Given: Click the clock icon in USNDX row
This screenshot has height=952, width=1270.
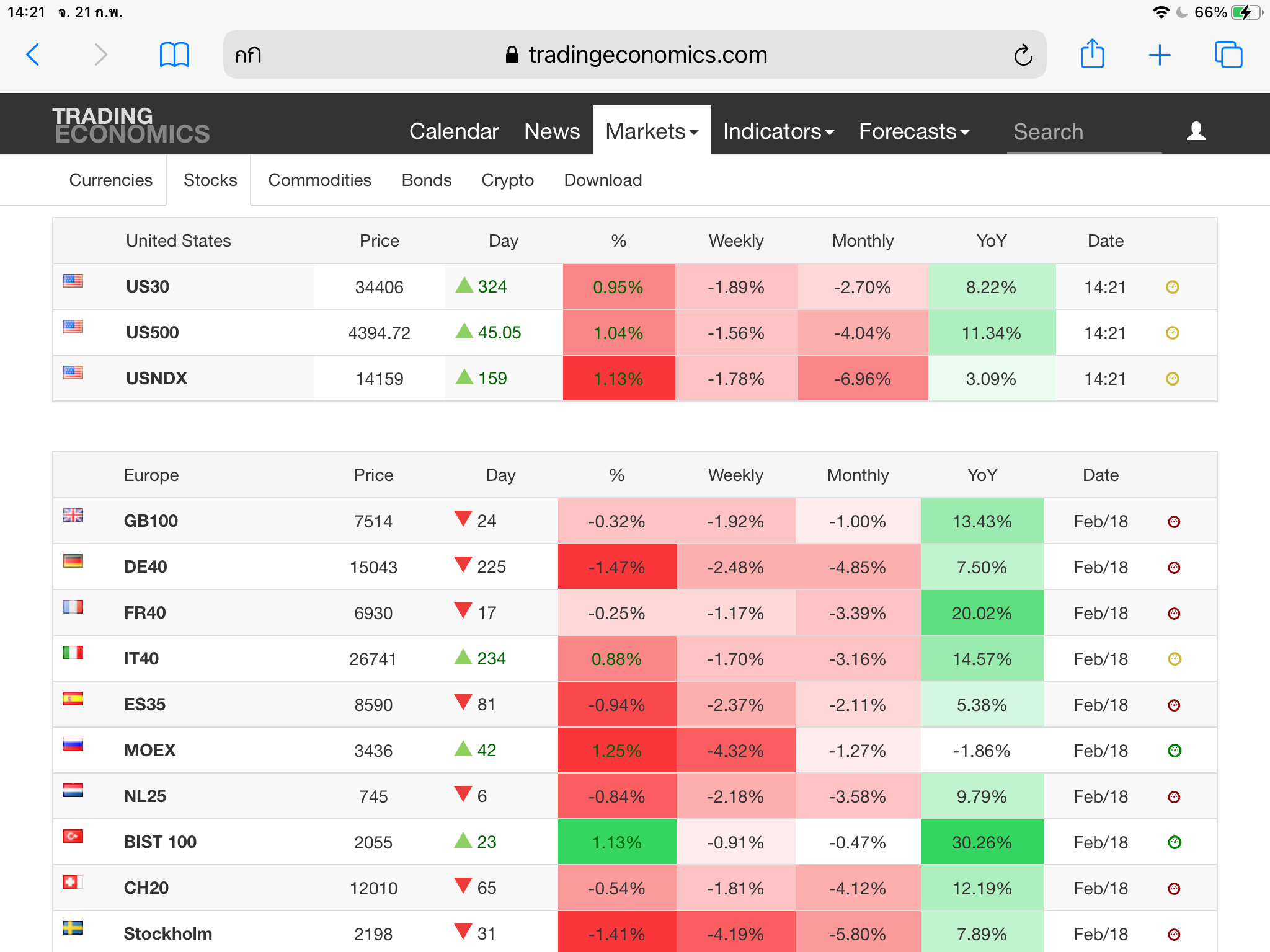Looking at the screenshot, I should point(1173,379).
